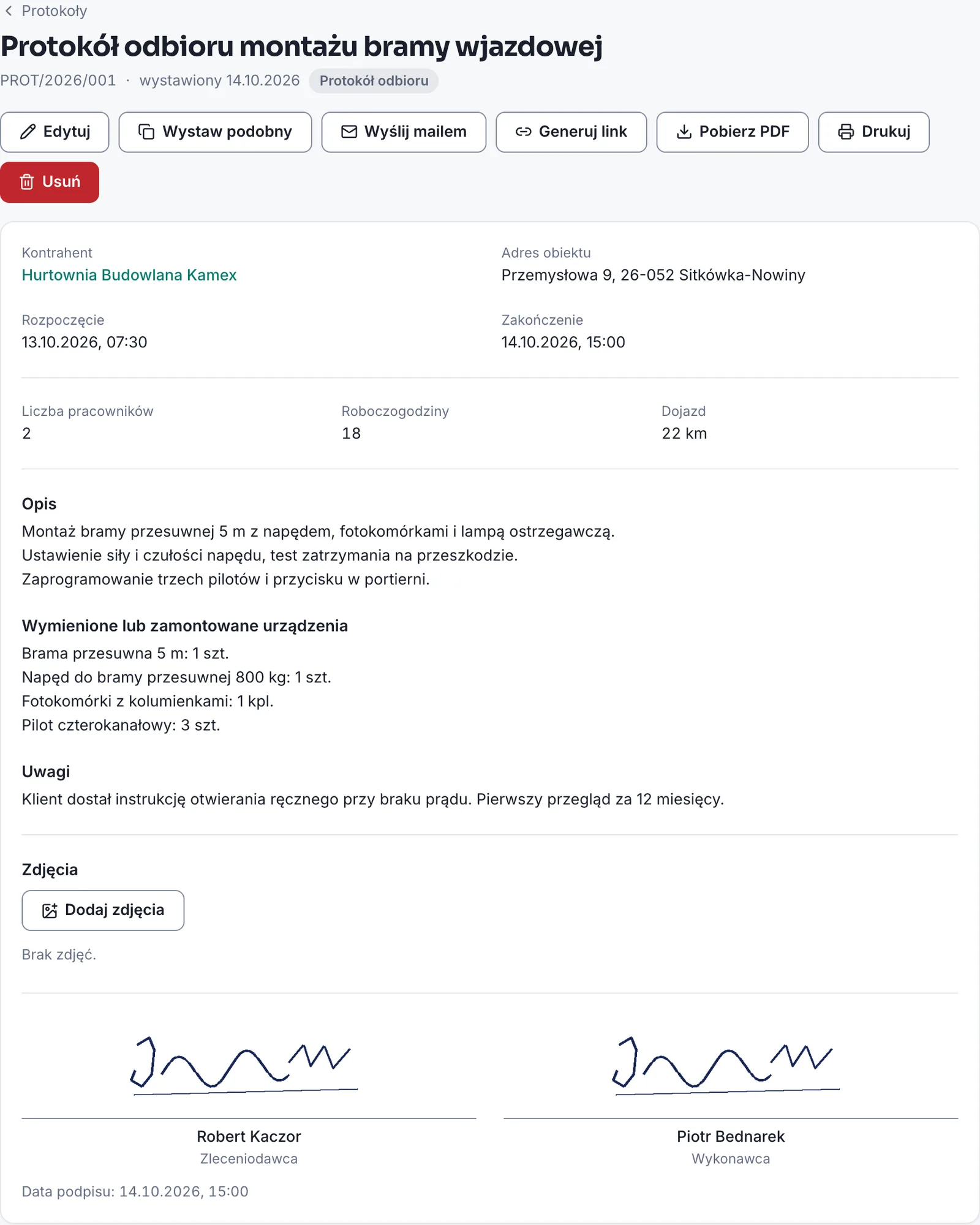Viewport: 980px width, 1225px height.
Task: Click the line 'Fotokomórki z kolumienkami: 1 kpl.'
Action: (x=148, y=702)
